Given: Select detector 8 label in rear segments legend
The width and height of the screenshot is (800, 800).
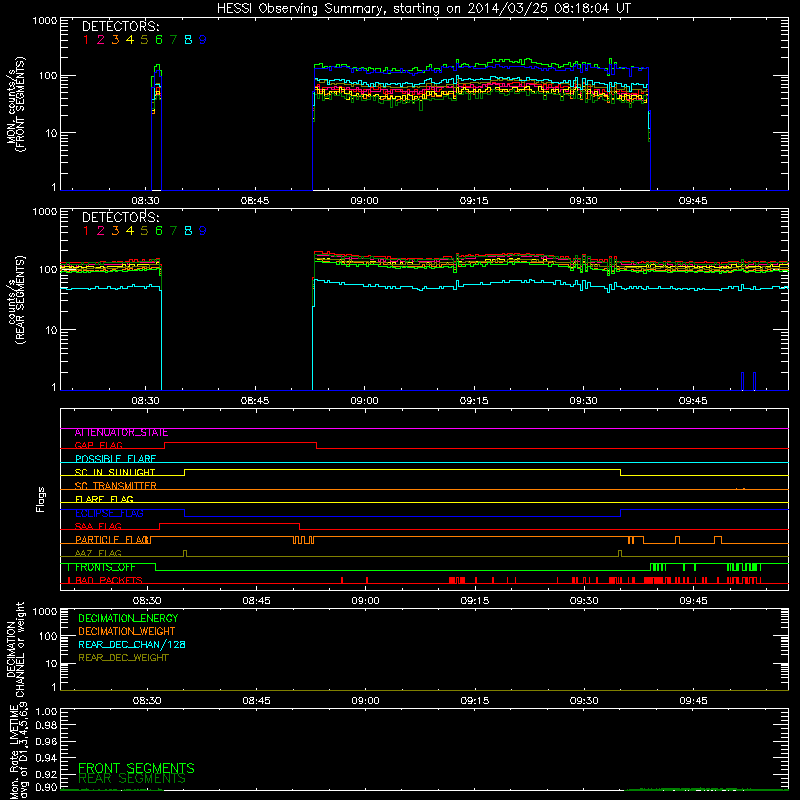Looking at the screenshot, I should (188, 231).
